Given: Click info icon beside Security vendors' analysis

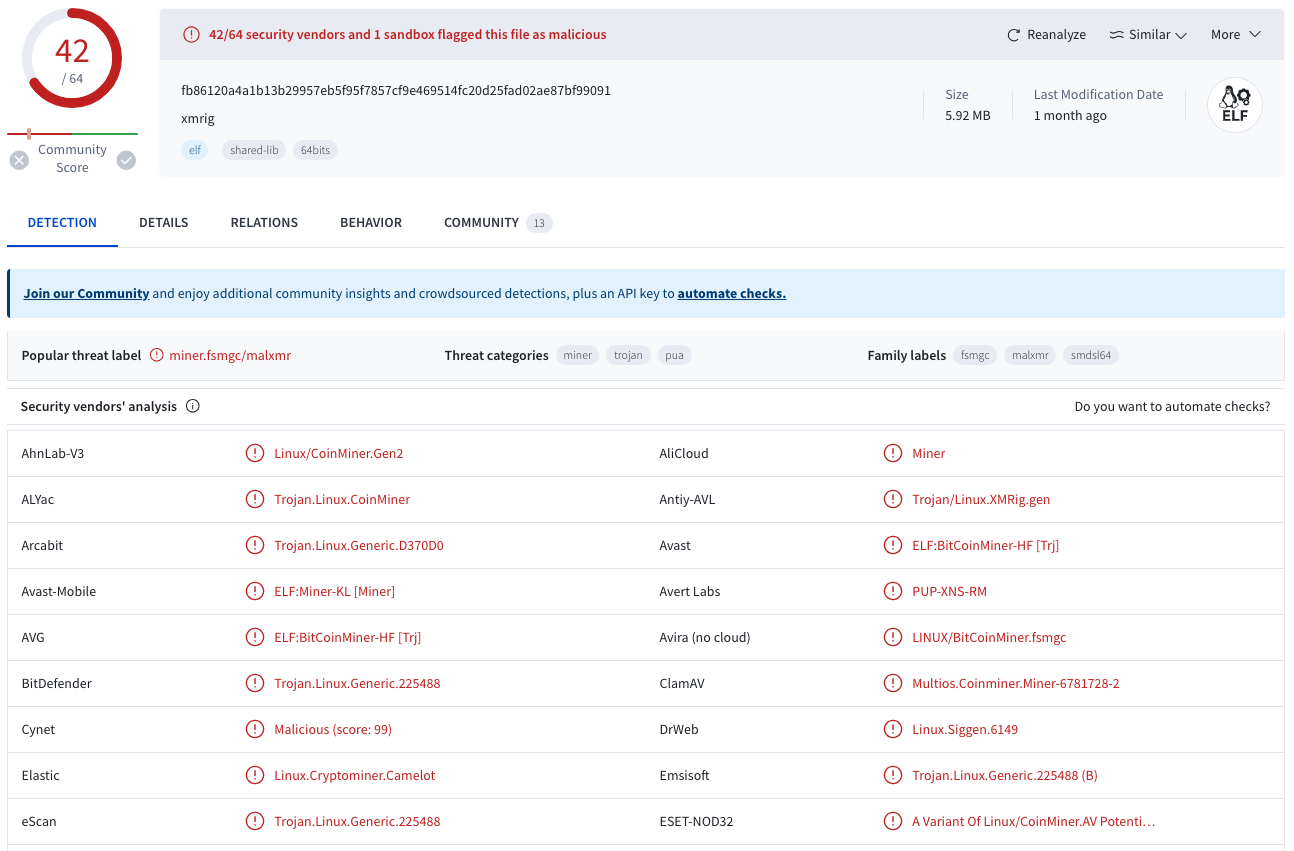Looking at the screenshot, I should point(193,407).
